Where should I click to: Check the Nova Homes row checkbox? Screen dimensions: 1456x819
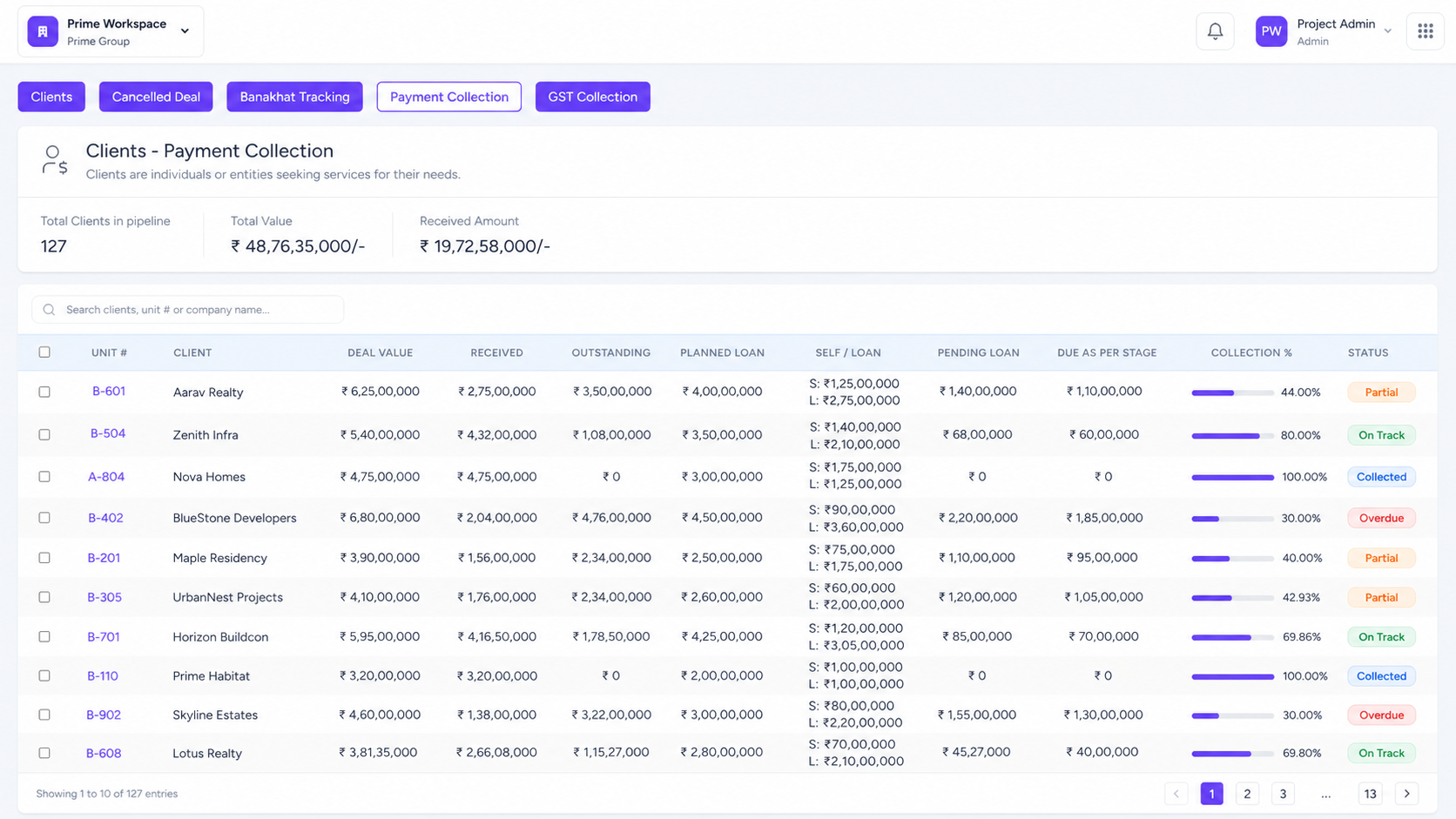tap(44, 477)
